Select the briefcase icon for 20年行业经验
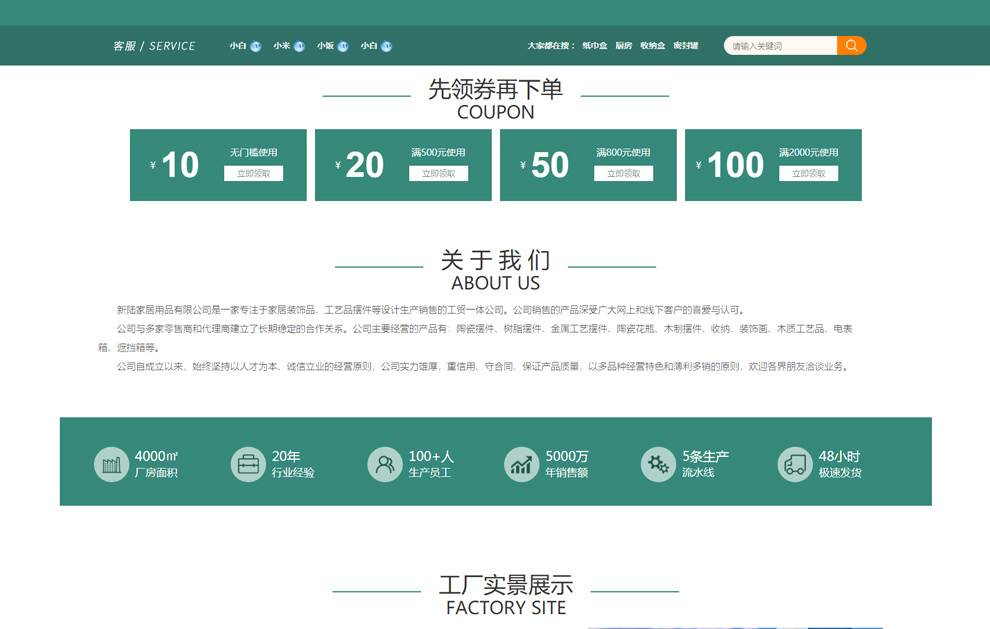This screenshot has width=990, height=629. (x=248, y=462)
